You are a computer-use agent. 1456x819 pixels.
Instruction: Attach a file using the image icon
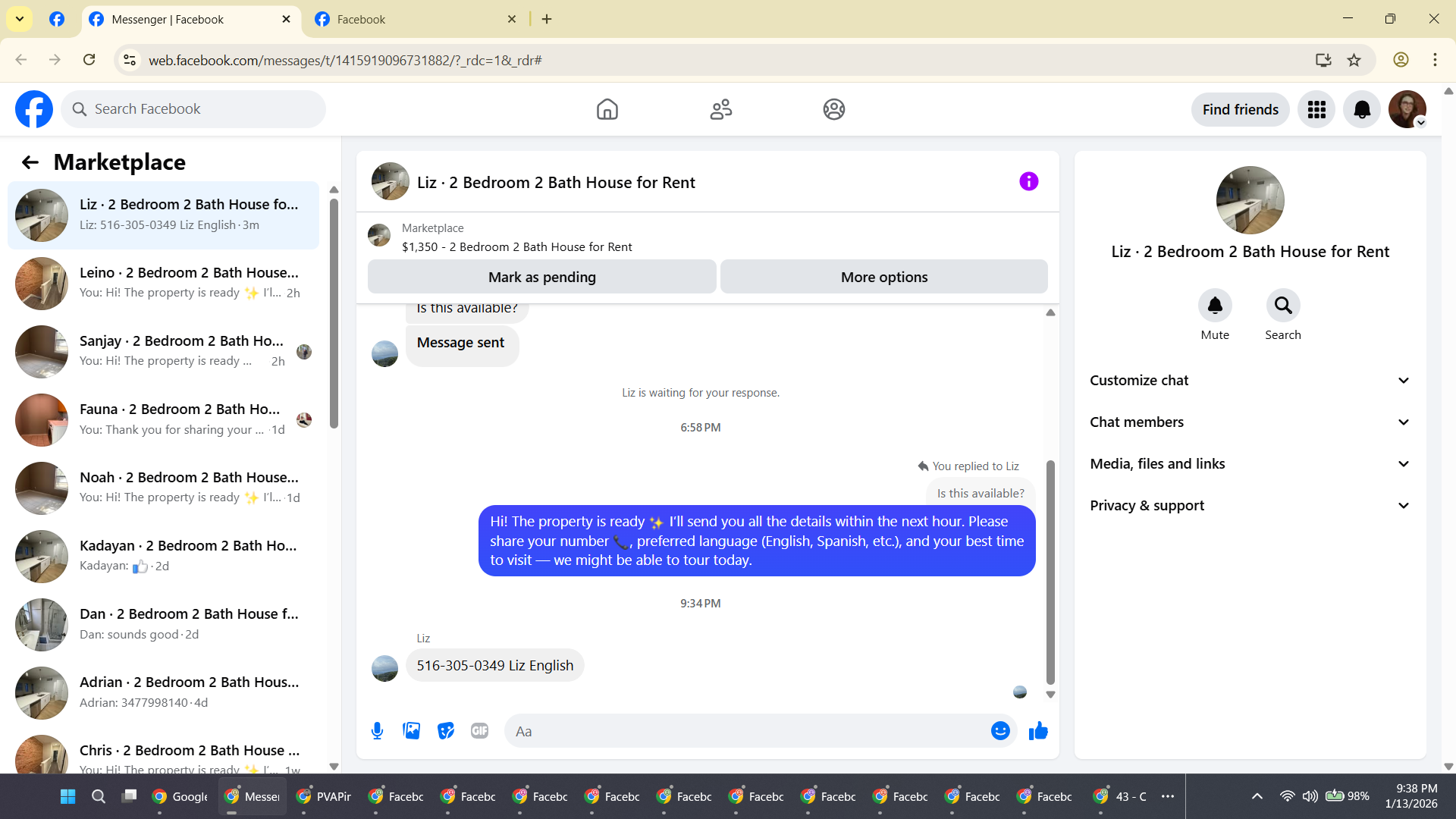(x=411, y=731)
